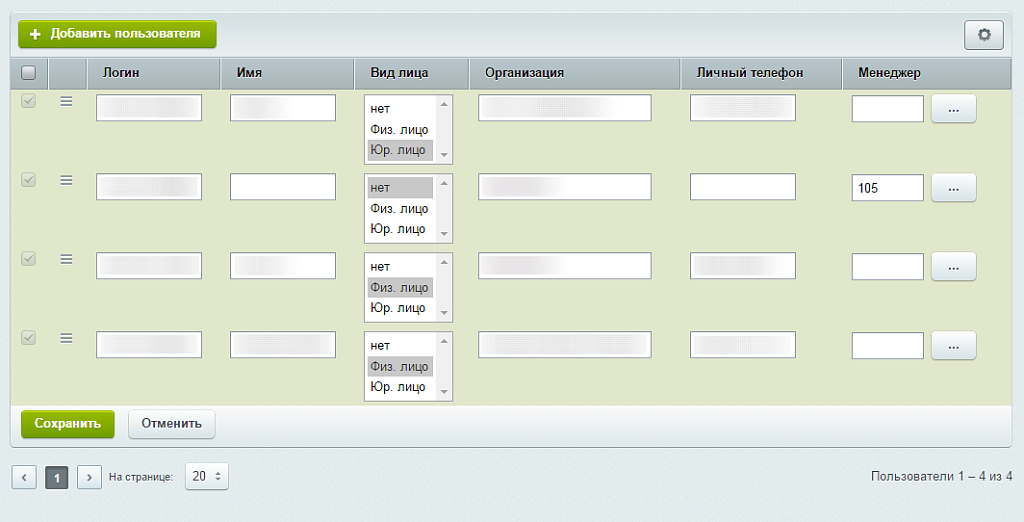Click the first row's hamburger menu icon

(66, 101)
